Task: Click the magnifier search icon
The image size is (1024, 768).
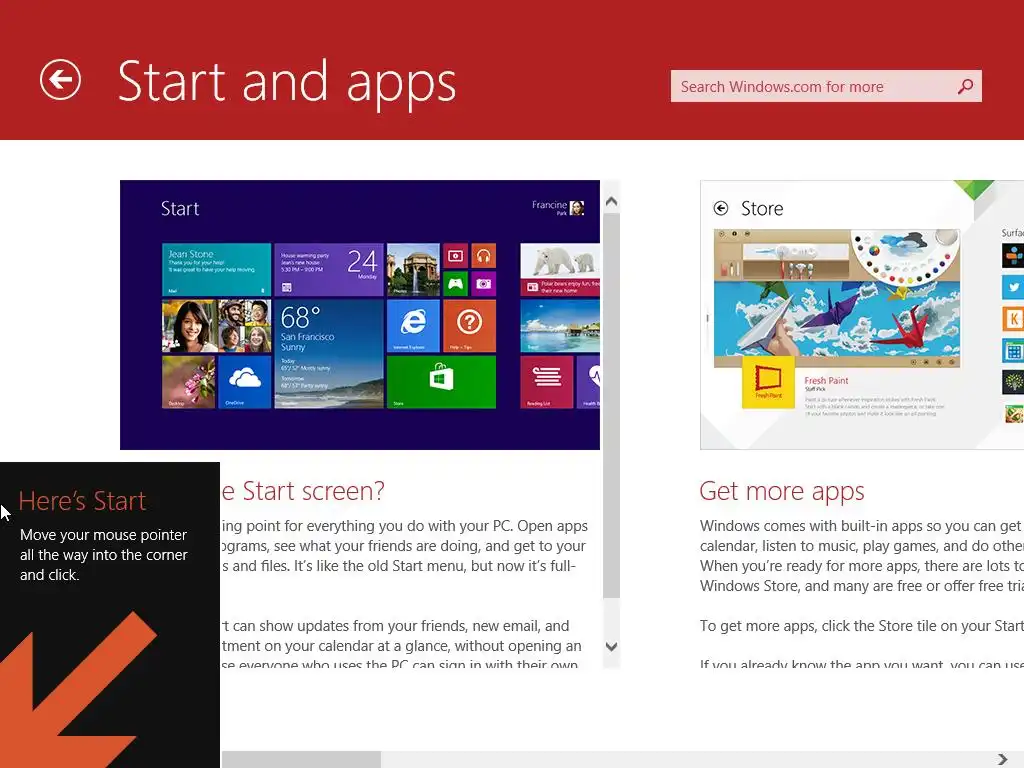Action: click(x=965, y=87)
